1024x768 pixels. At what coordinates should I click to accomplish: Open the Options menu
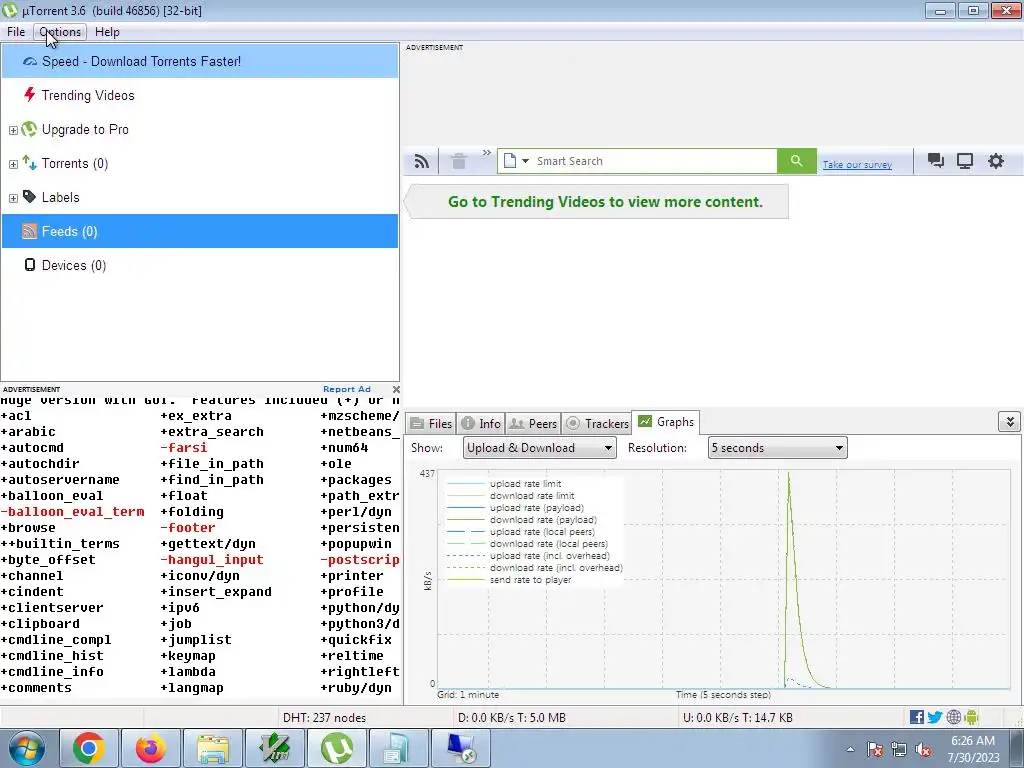tap(60, 32)
